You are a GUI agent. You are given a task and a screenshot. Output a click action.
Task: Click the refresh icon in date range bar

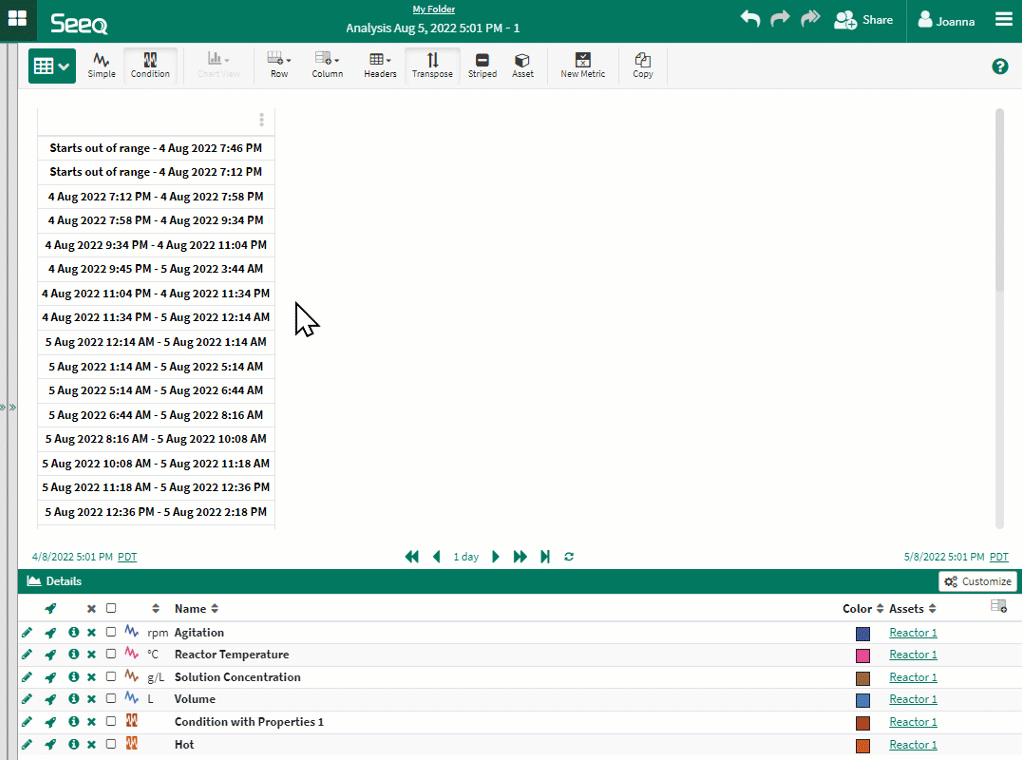[569, 557]
